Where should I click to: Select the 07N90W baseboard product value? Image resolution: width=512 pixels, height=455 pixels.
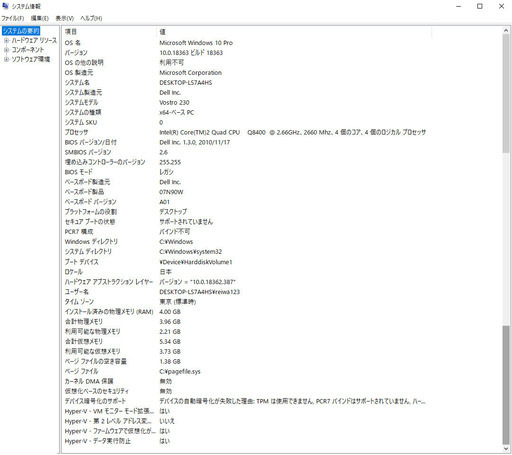pyautogui.click(x=171, y=192)
